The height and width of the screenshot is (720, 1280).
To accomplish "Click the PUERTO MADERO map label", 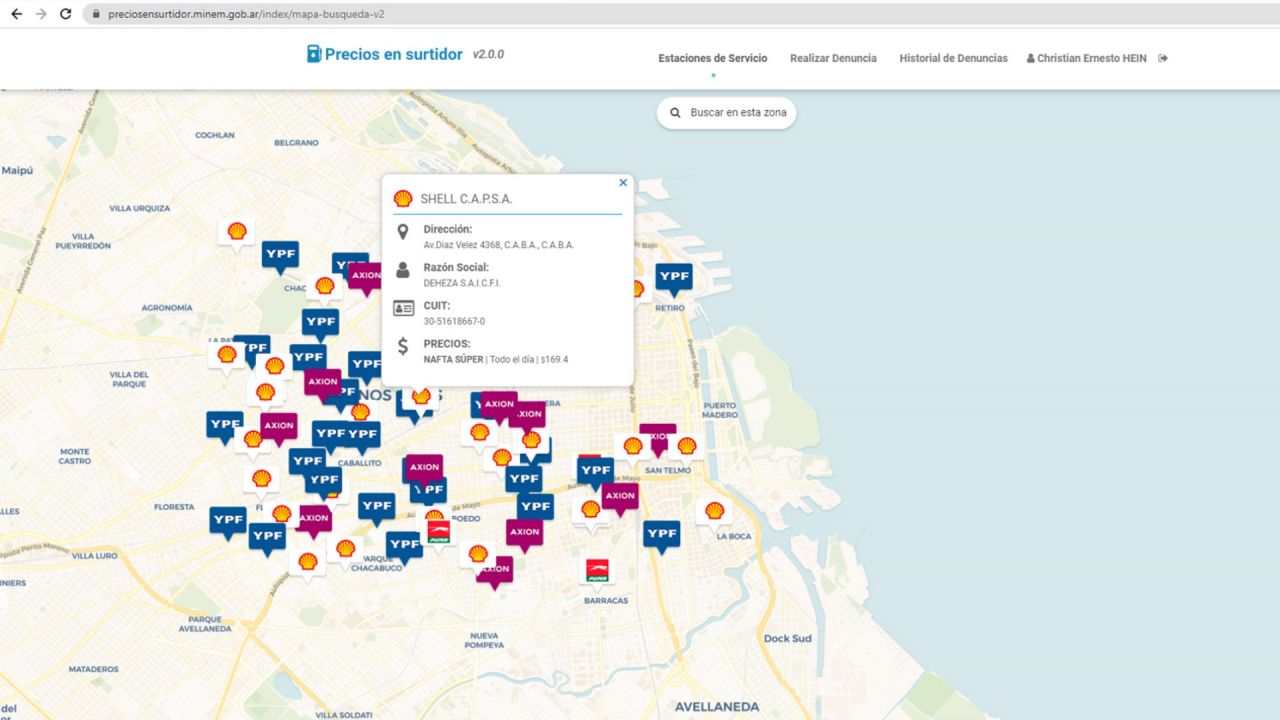I will point(720,410).
